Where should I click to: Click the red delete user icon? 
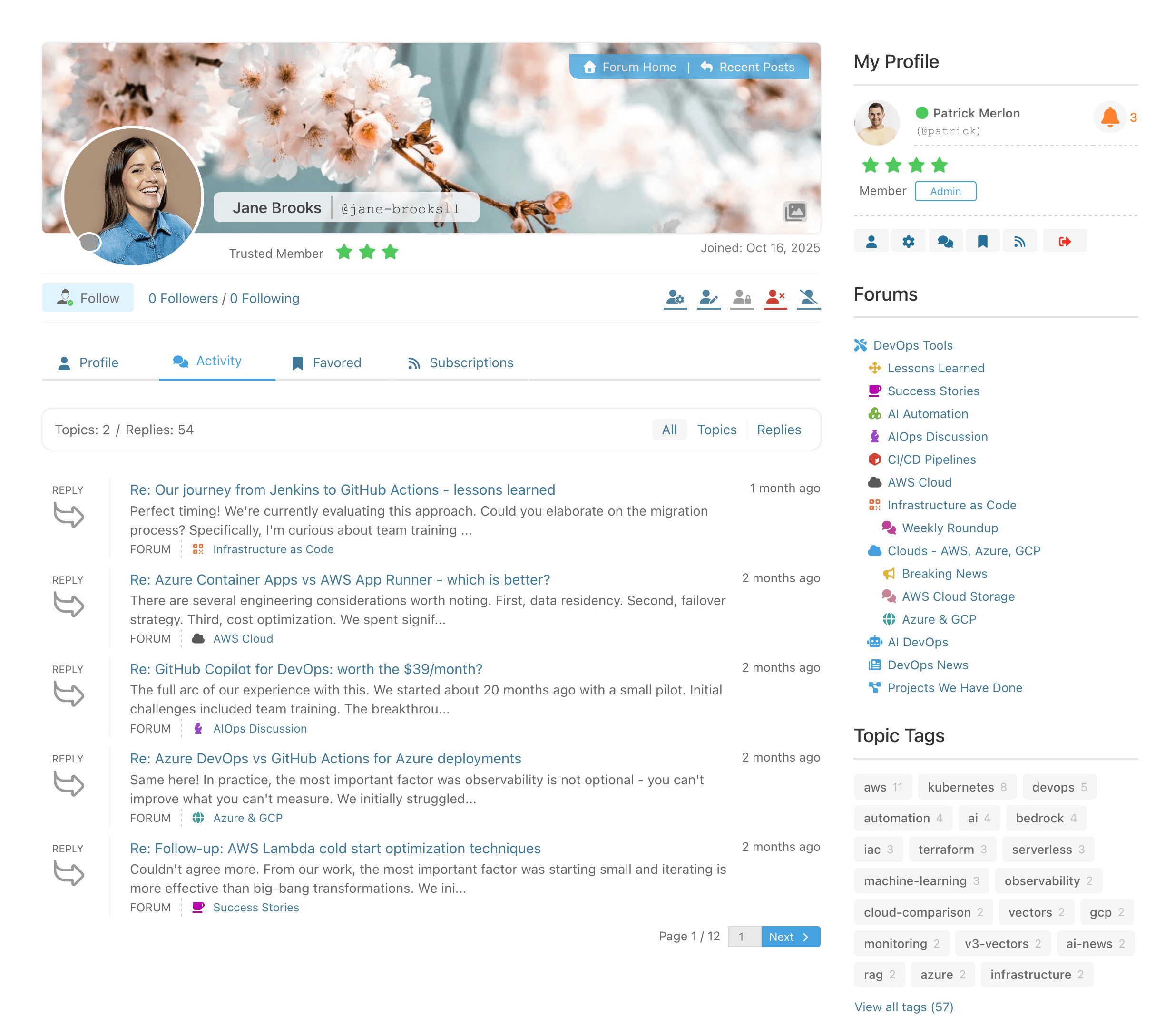point(774,297)
